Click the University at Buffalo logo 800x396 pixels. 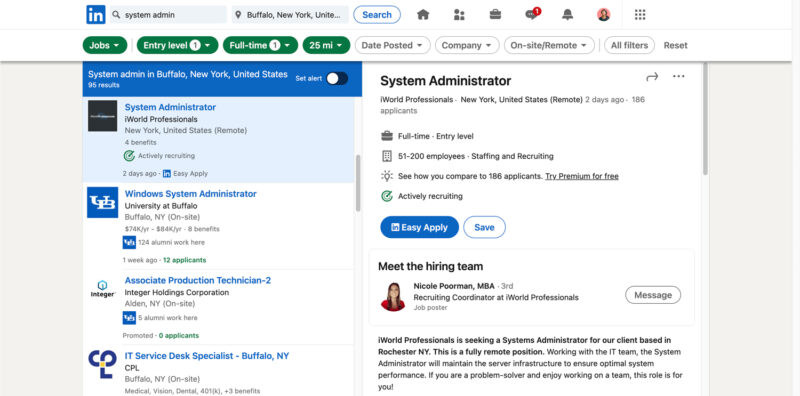click(x=103, y=203)
